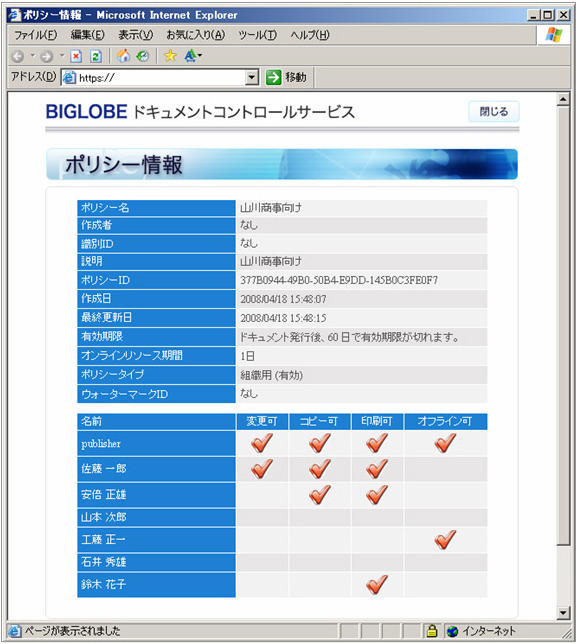Open ファイル(F) menu

[x=35, y=35]
